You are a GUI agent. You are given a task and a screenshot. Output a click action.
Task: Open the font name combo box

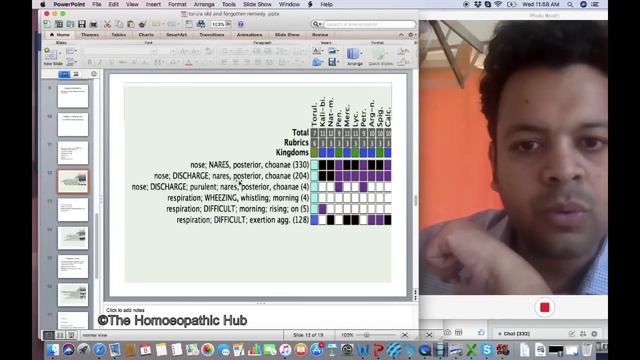pyautogui.click(x=120, y=51)
